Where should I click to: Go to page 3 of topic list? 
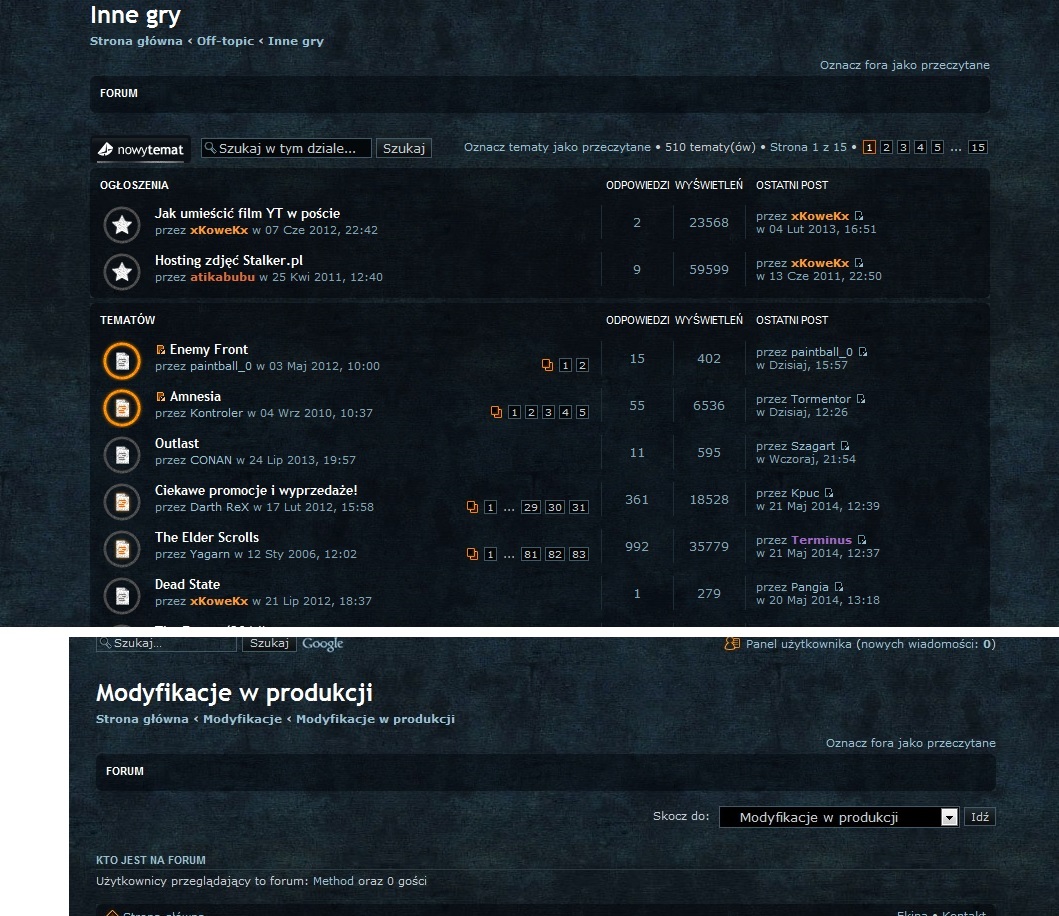click(903, 147)
